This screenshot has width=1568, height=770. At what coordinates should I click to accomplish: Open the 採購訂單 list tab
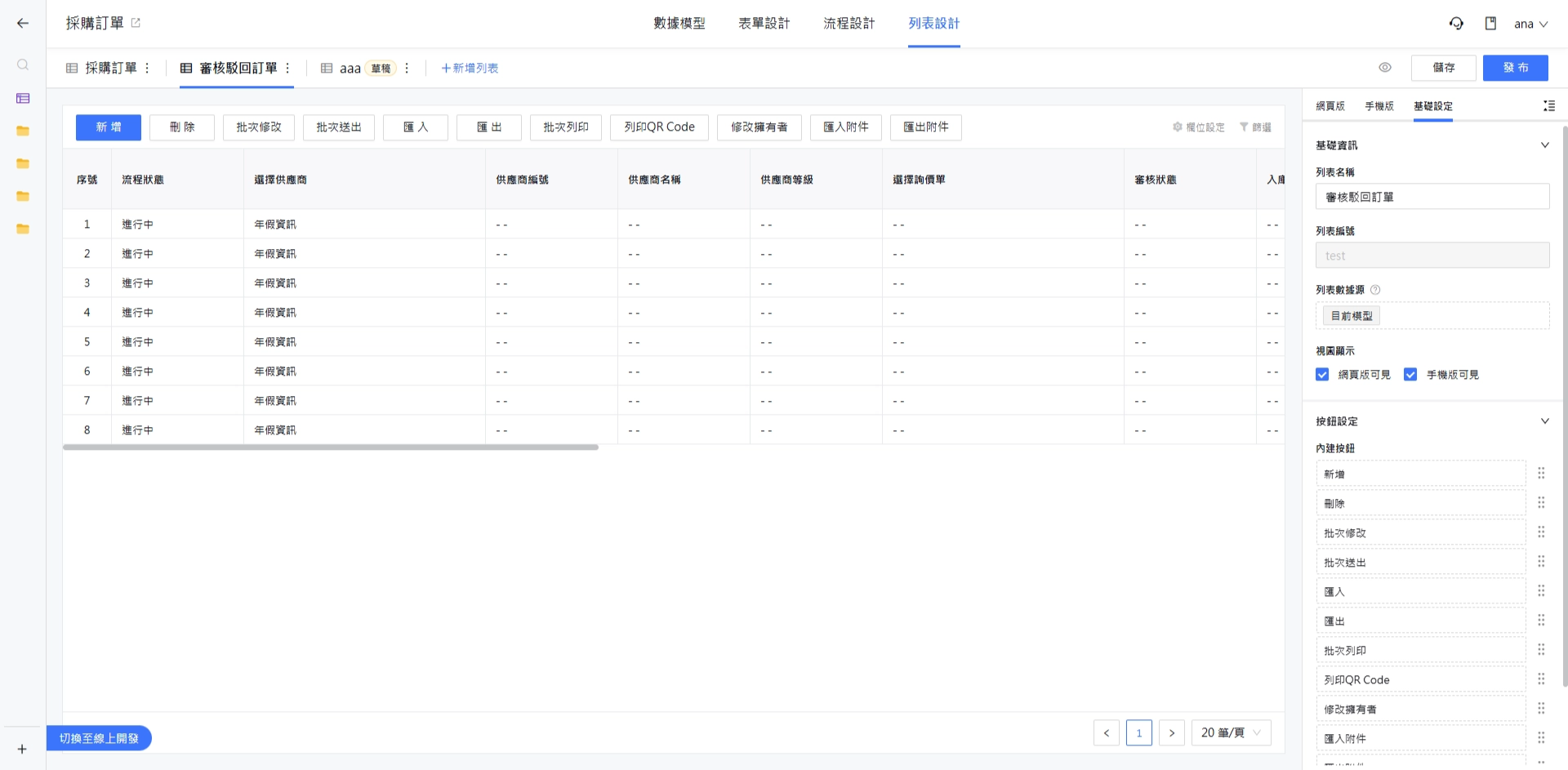tap(102, 68)
